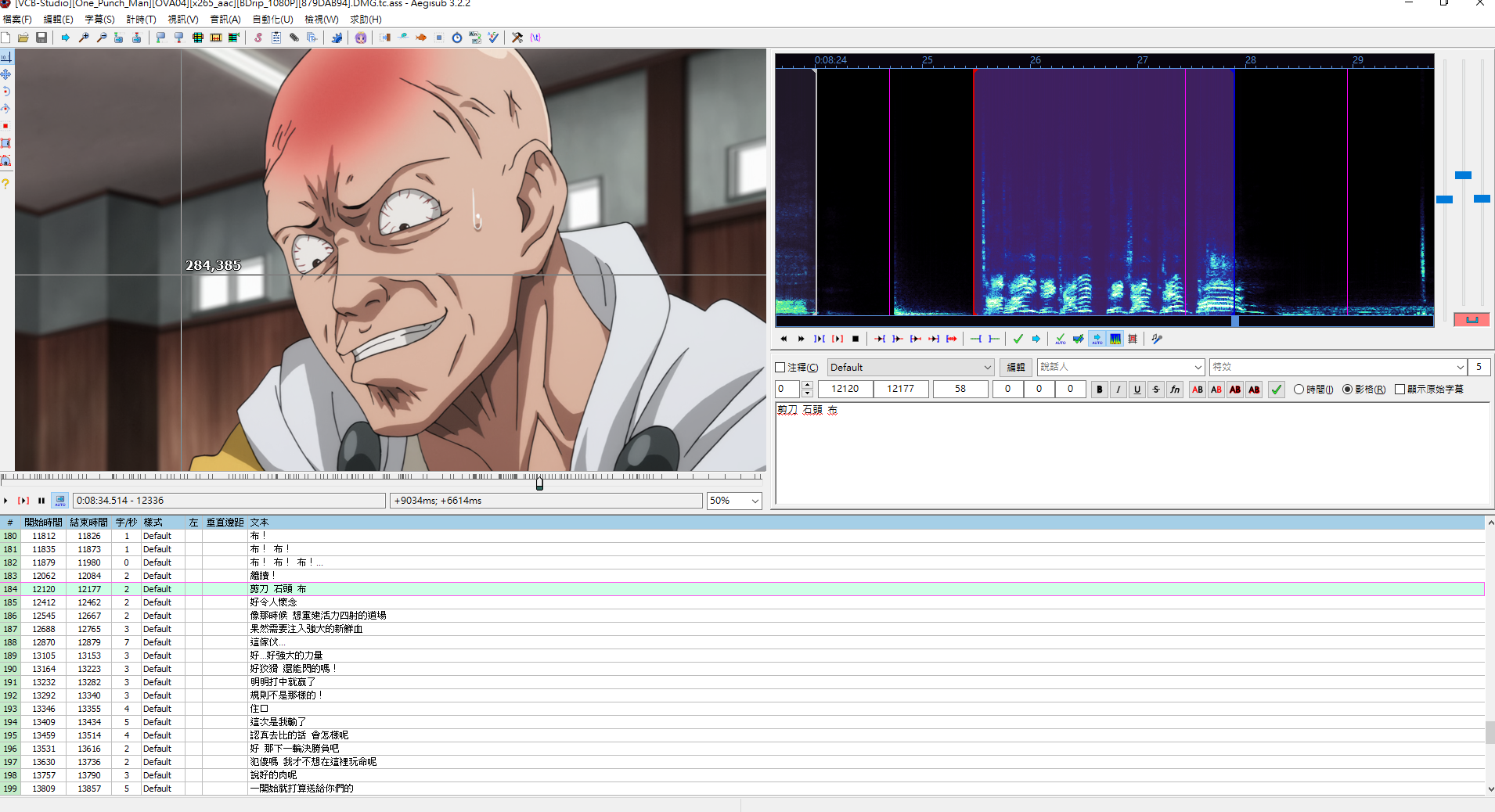
Task: Apply italic with the I button
Action: (1119, 390)
